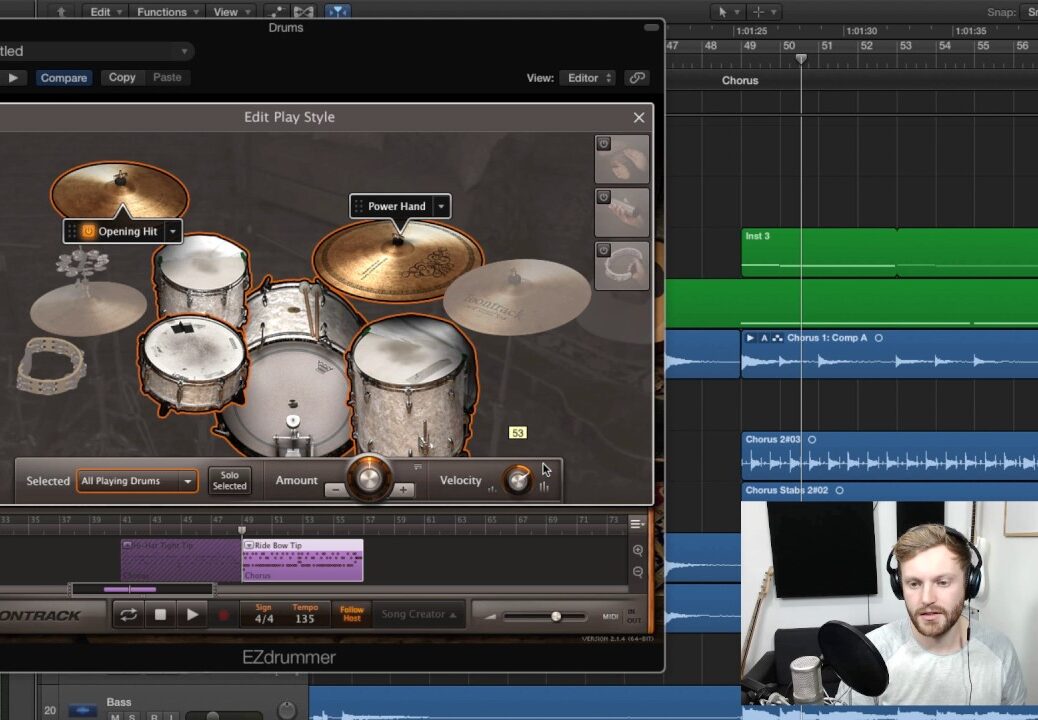Click the Paste button
Screen dimensions: 1038x720
coord(167,77)
